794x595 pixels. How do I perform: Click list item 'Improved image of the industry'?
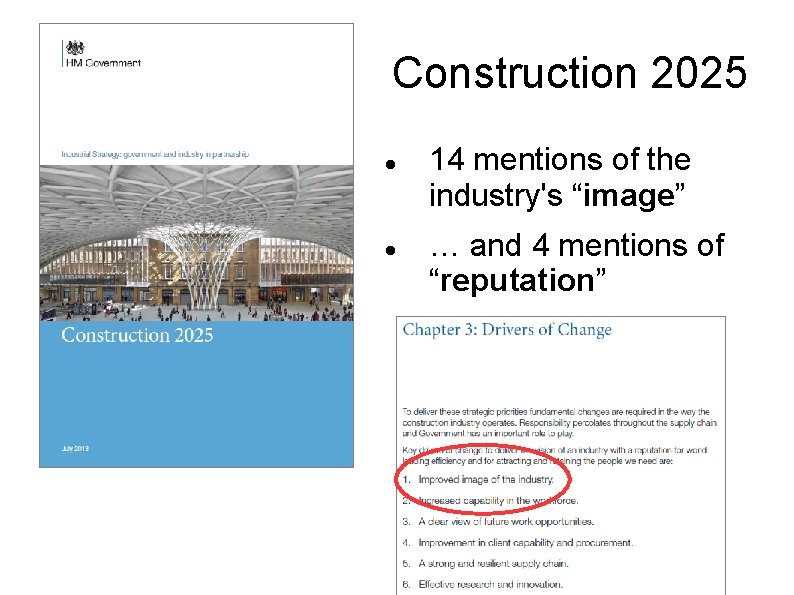coord(486,479)
